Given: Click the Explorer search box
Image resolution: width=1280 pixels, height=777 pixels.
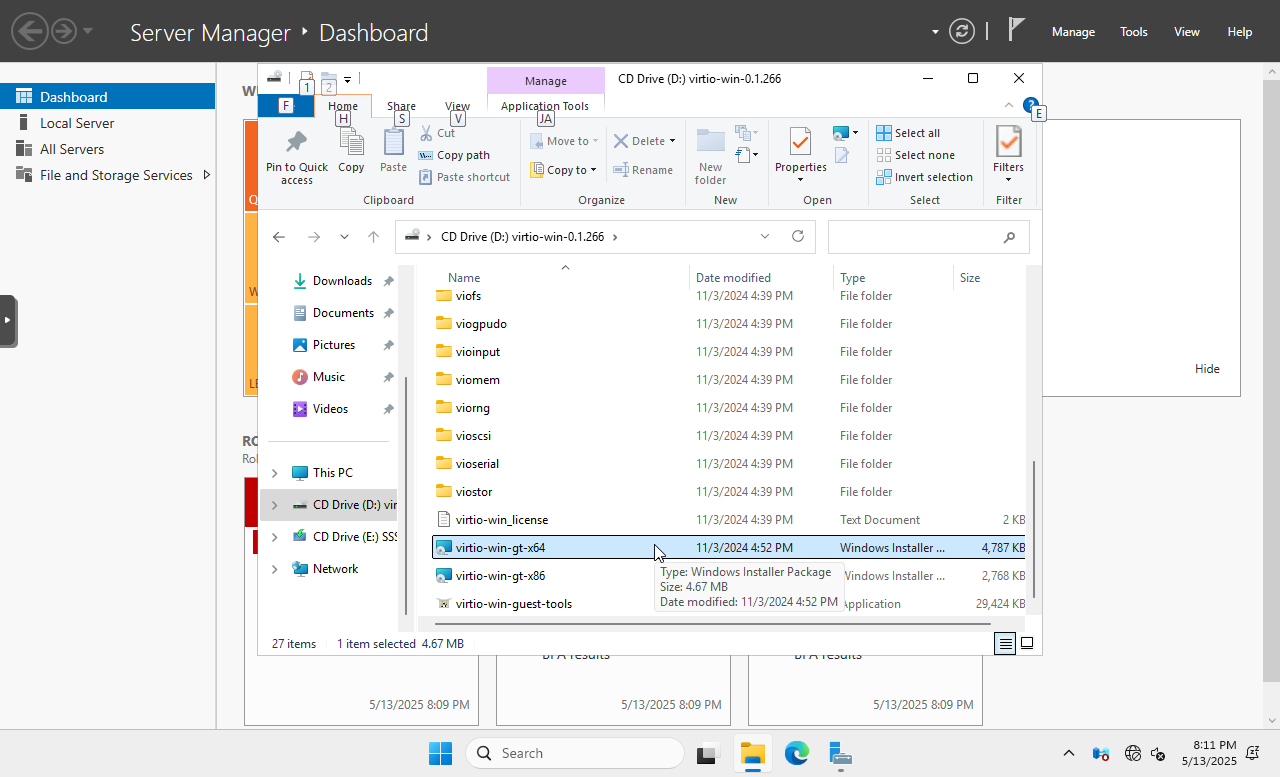Looking at the screenshot, I should point(915,237).
